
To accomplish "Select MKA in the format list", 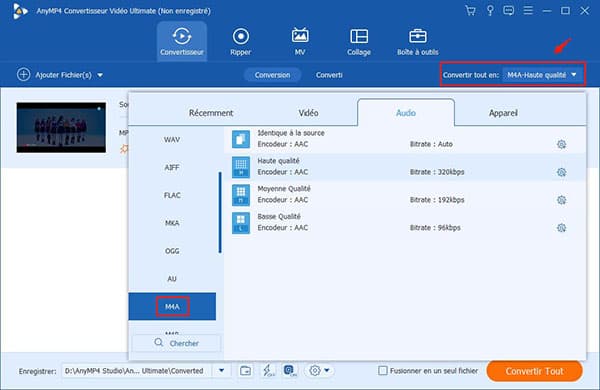I will [x=172, y=223].
